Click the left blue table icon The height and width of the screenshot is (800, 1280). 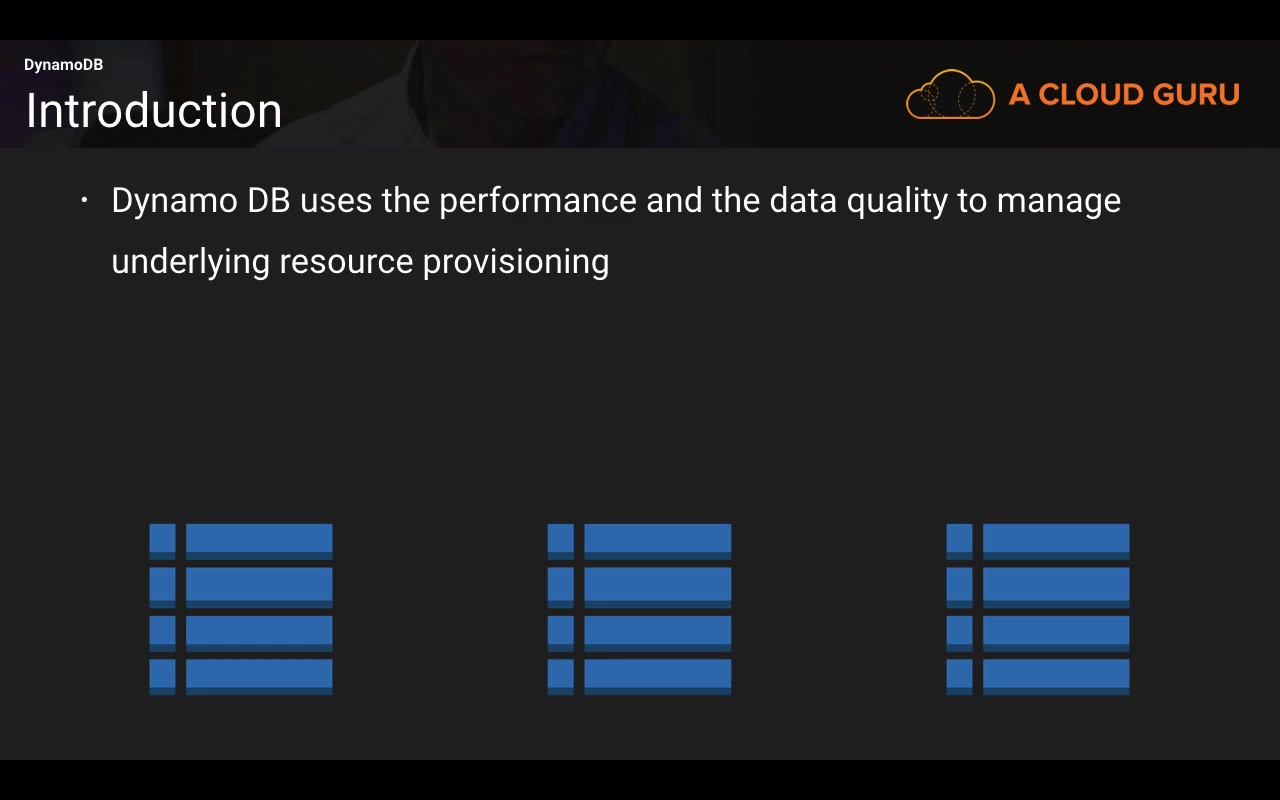(x=241, y=608)
